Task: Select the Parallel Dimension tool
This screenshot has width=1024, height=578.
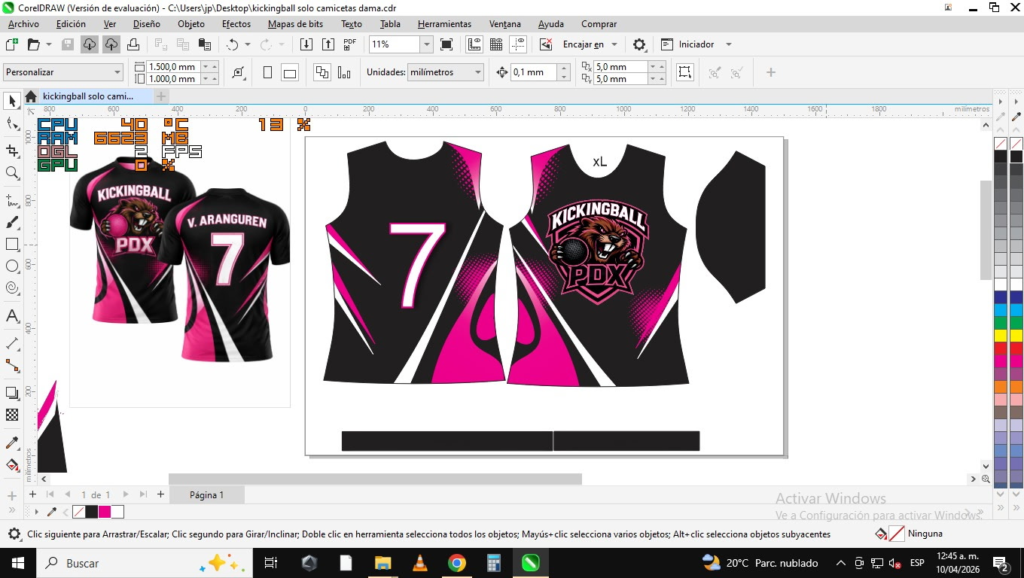Action: pyautogui.click(x=12, y=344)
